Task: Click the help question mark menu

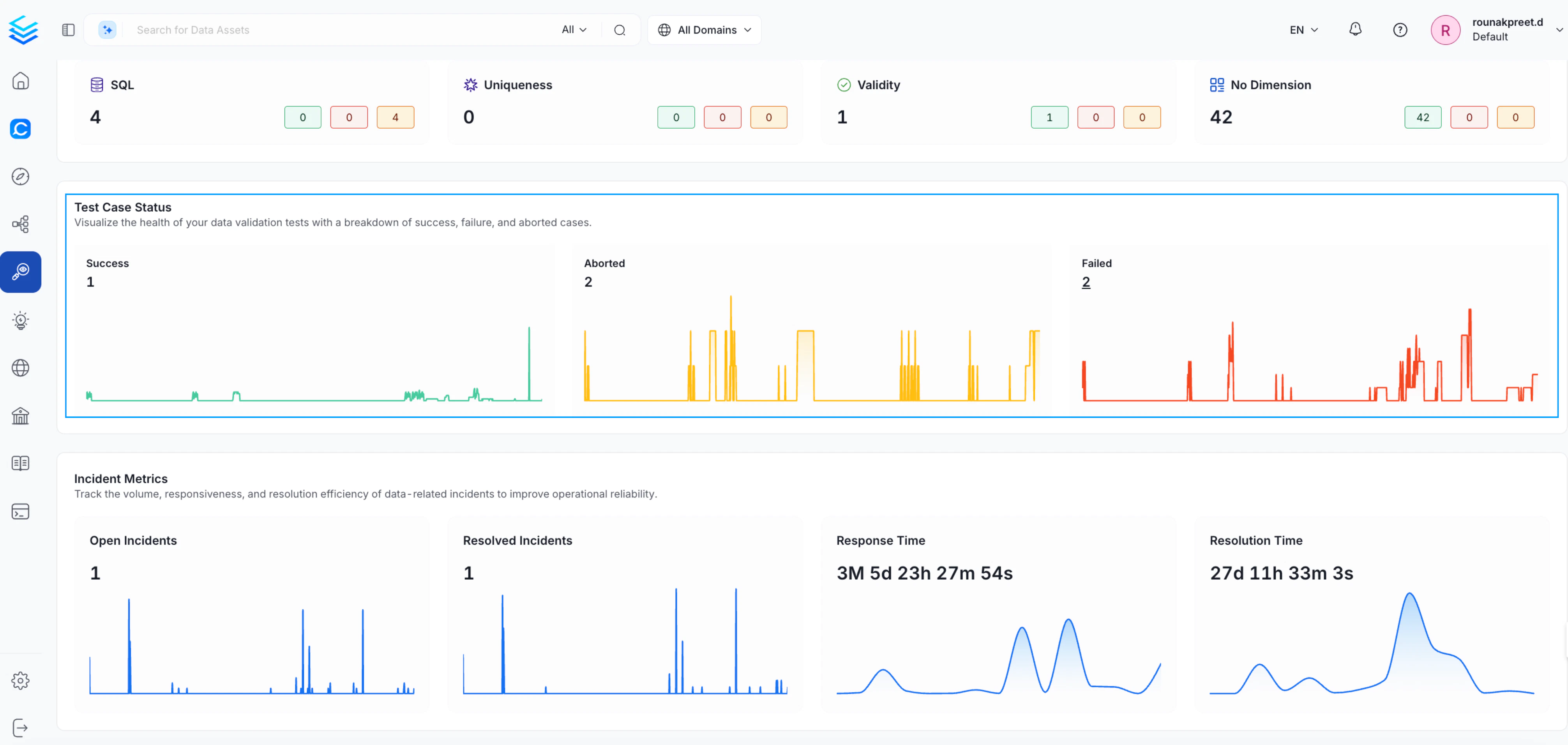Action: [x=1400, y=29]
